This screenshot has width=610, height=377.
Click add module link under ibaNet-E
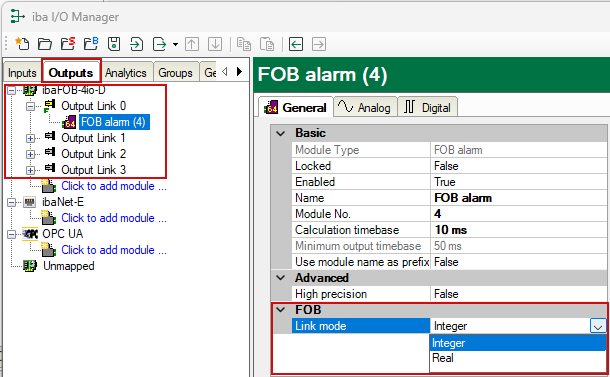(114, 218)
